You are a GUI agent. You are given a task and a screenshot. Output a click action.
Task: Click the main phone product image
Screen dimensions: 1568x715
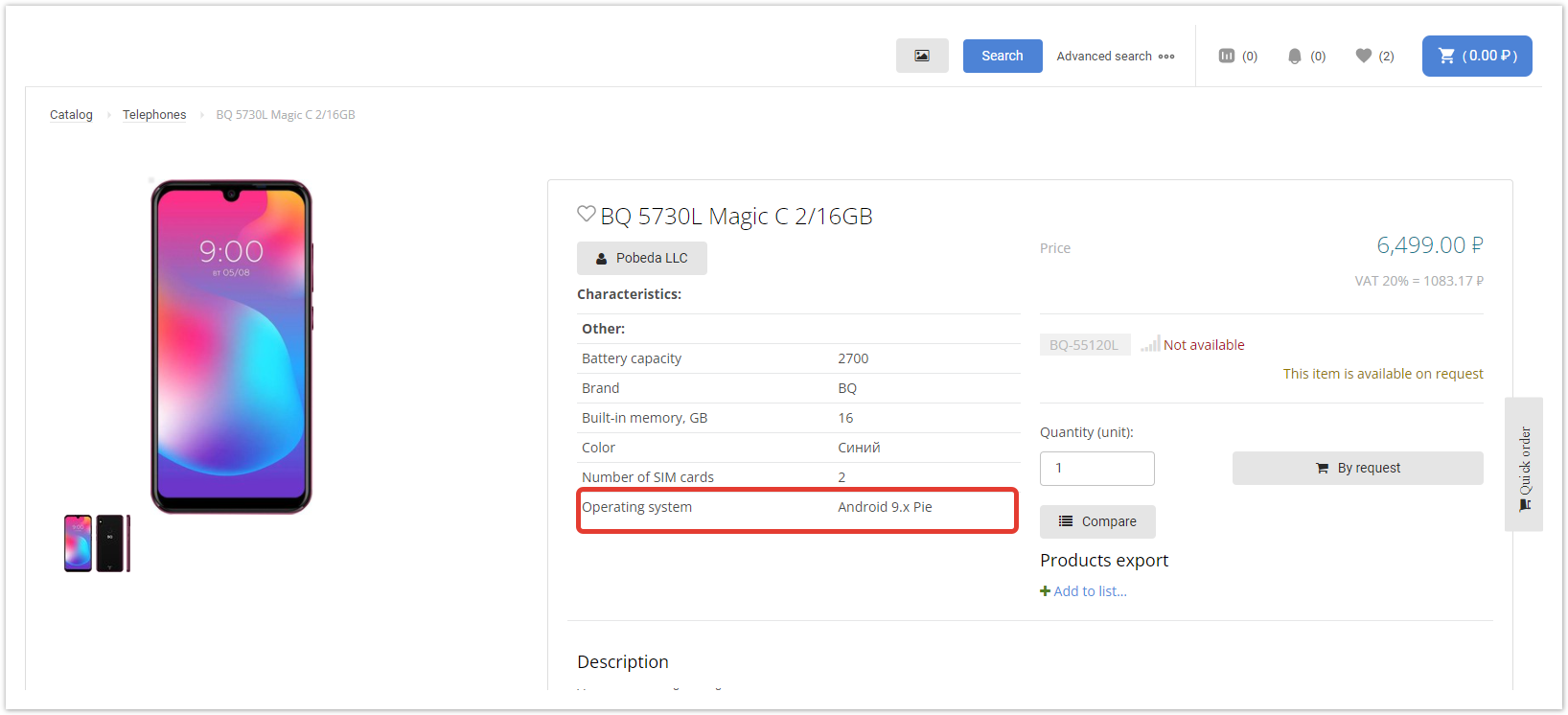pyautogui.click(x=231, y=347)
